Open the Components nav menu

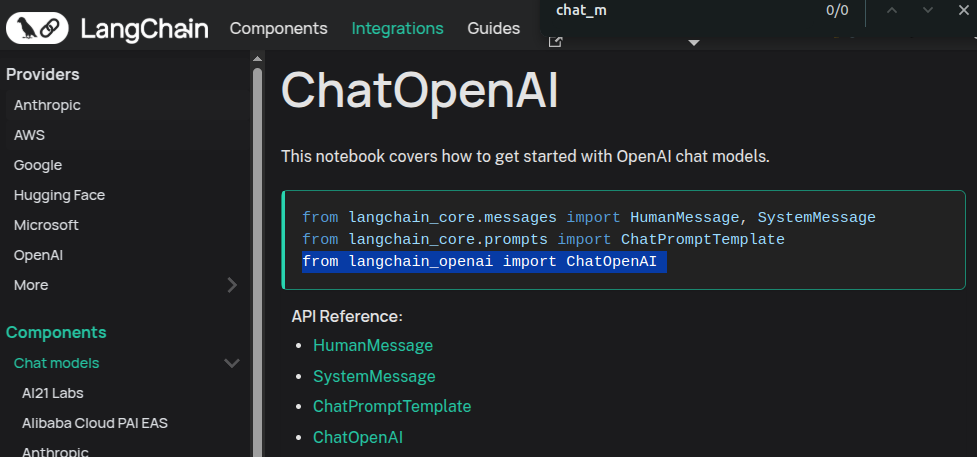[279, 29]
